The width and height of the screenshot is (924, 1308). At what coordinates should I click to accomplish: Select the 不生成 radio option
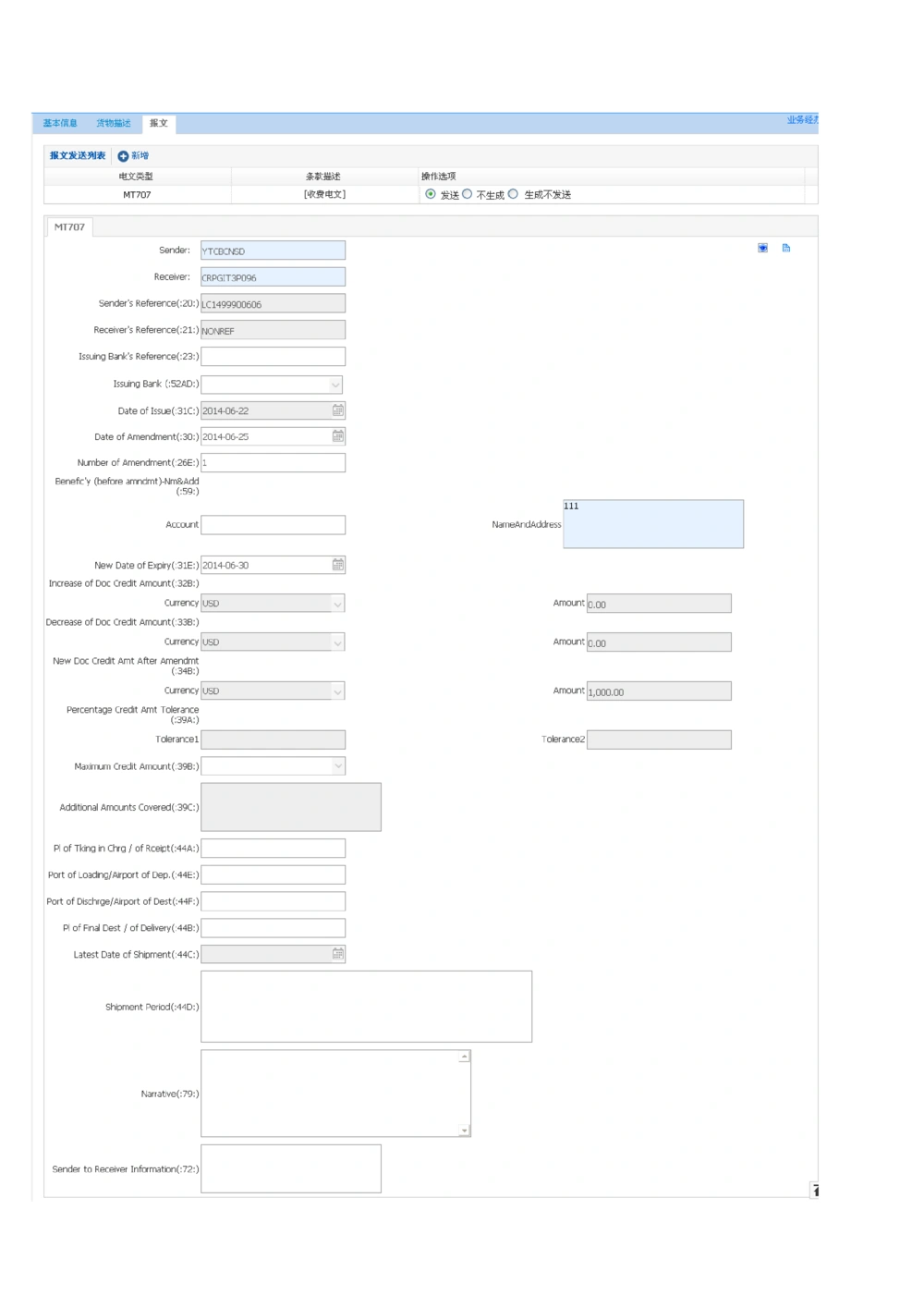point(467,194)
